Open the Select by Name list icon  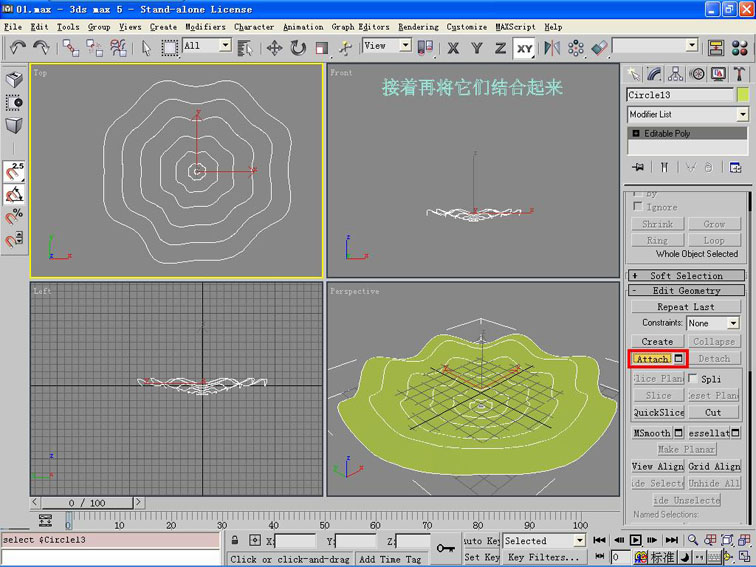[245, 48]
